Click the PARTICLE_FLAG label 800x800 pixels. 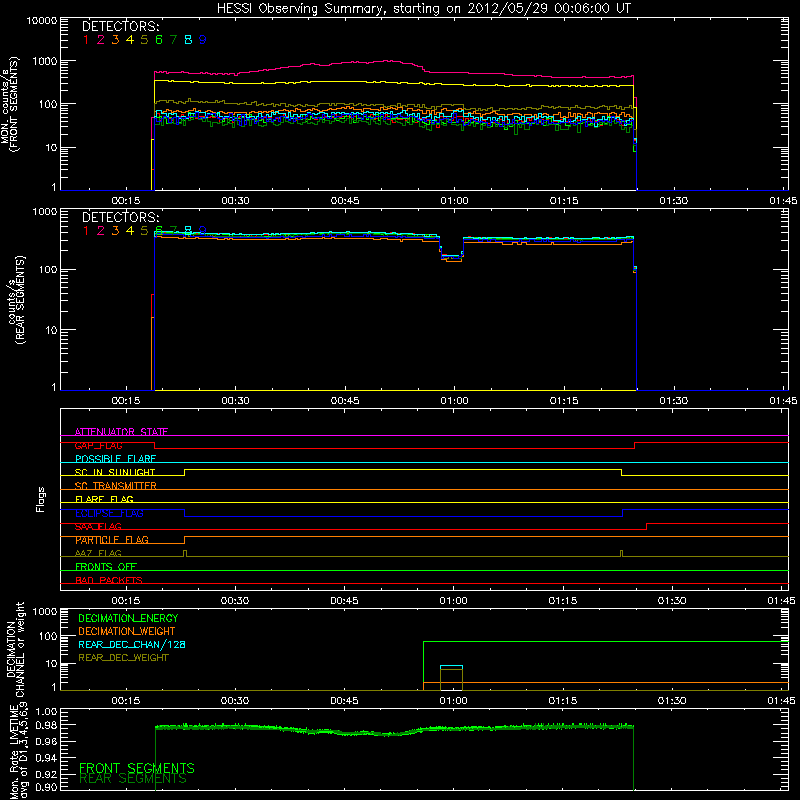112,540
